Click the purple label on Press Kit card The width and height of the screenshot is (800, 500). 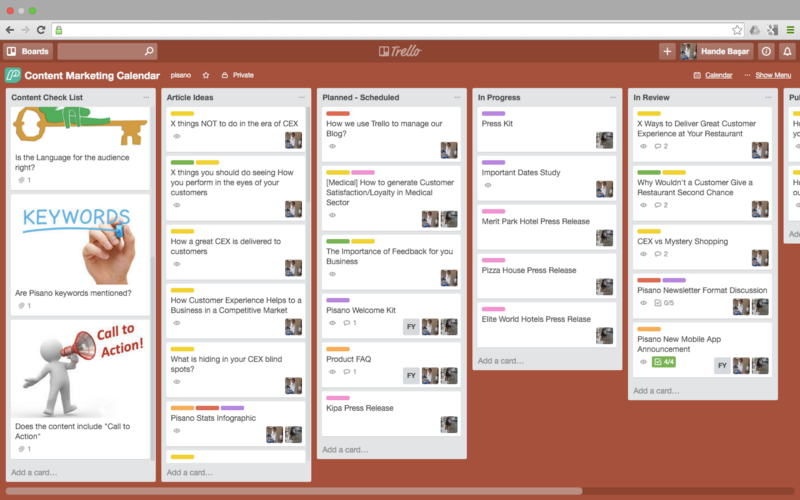[493, 113]
